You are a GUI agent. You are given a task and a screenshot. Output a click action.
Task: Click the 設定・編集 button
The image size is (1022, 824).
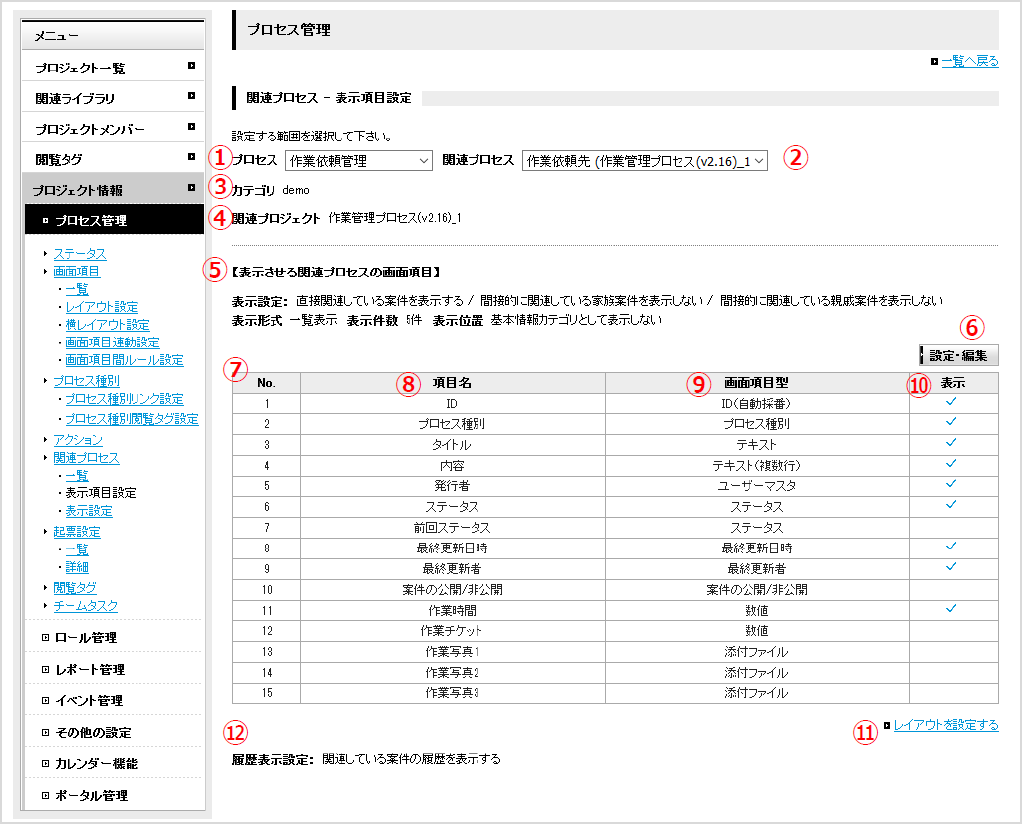958,355
